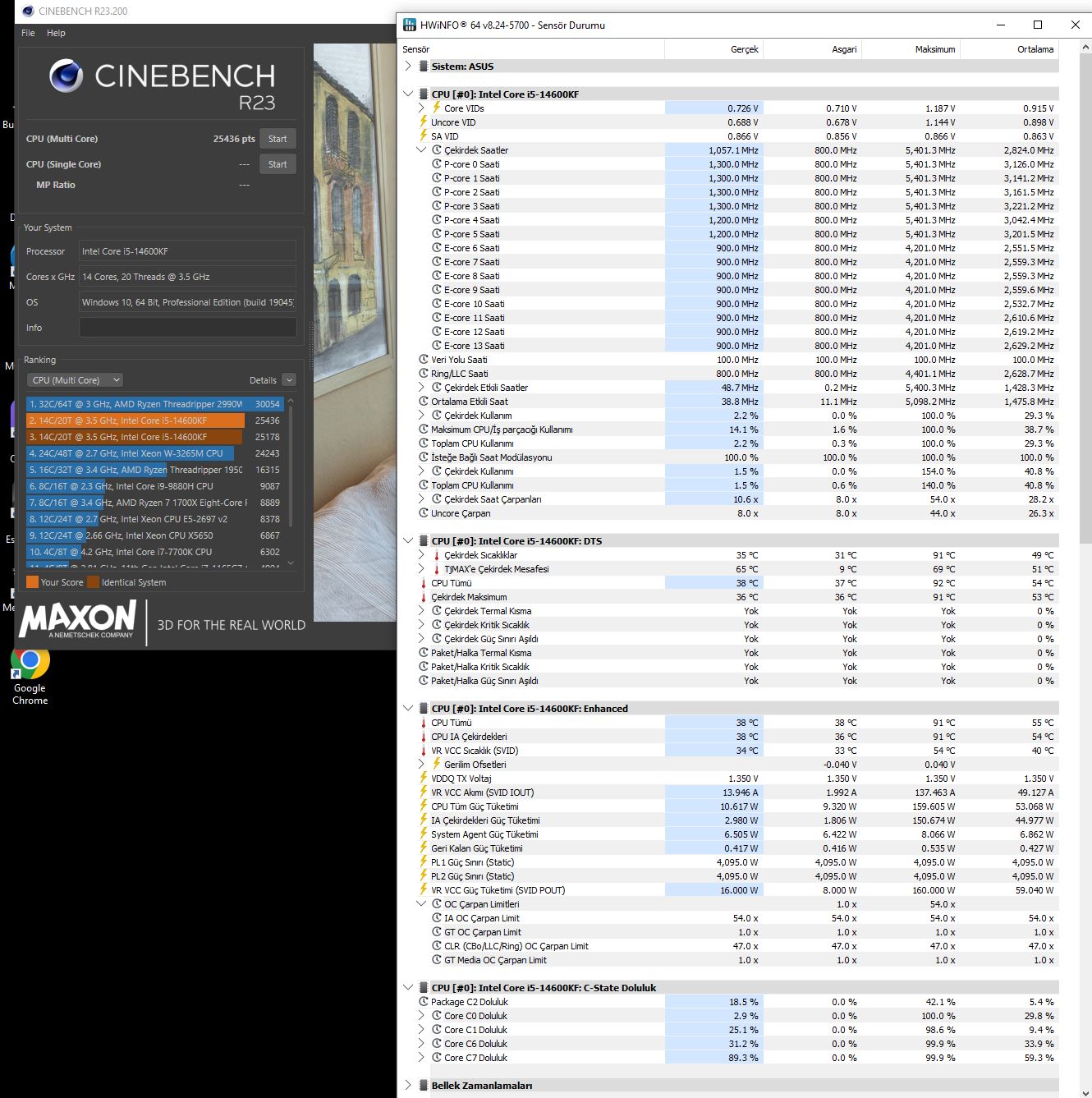1092x1098 pixels.
Task: Click the Asgari column header
Action: coord(812,49)
